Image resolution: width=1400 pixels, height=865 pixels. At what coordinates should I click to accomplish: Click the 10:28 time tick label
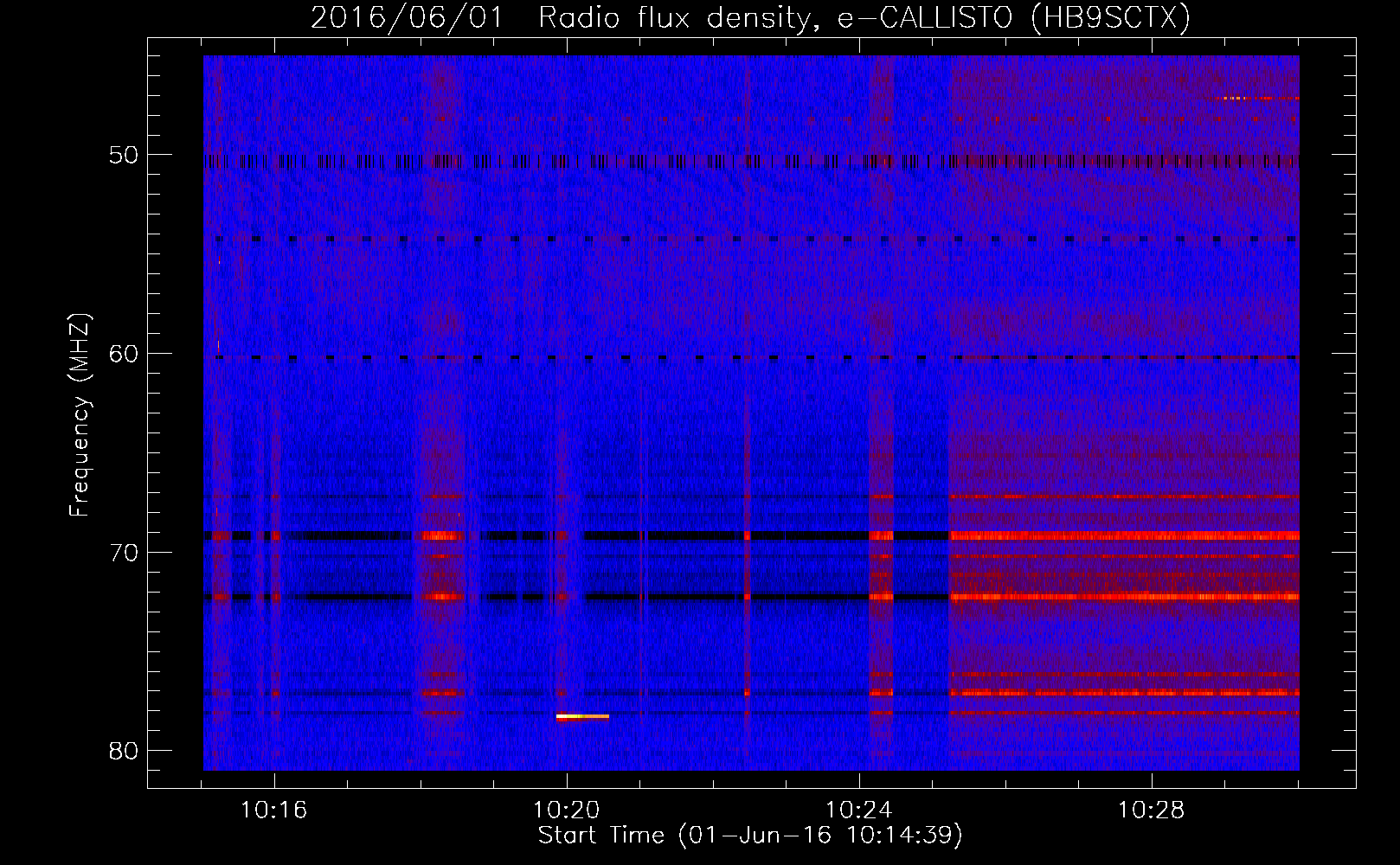coord(1152,811)
